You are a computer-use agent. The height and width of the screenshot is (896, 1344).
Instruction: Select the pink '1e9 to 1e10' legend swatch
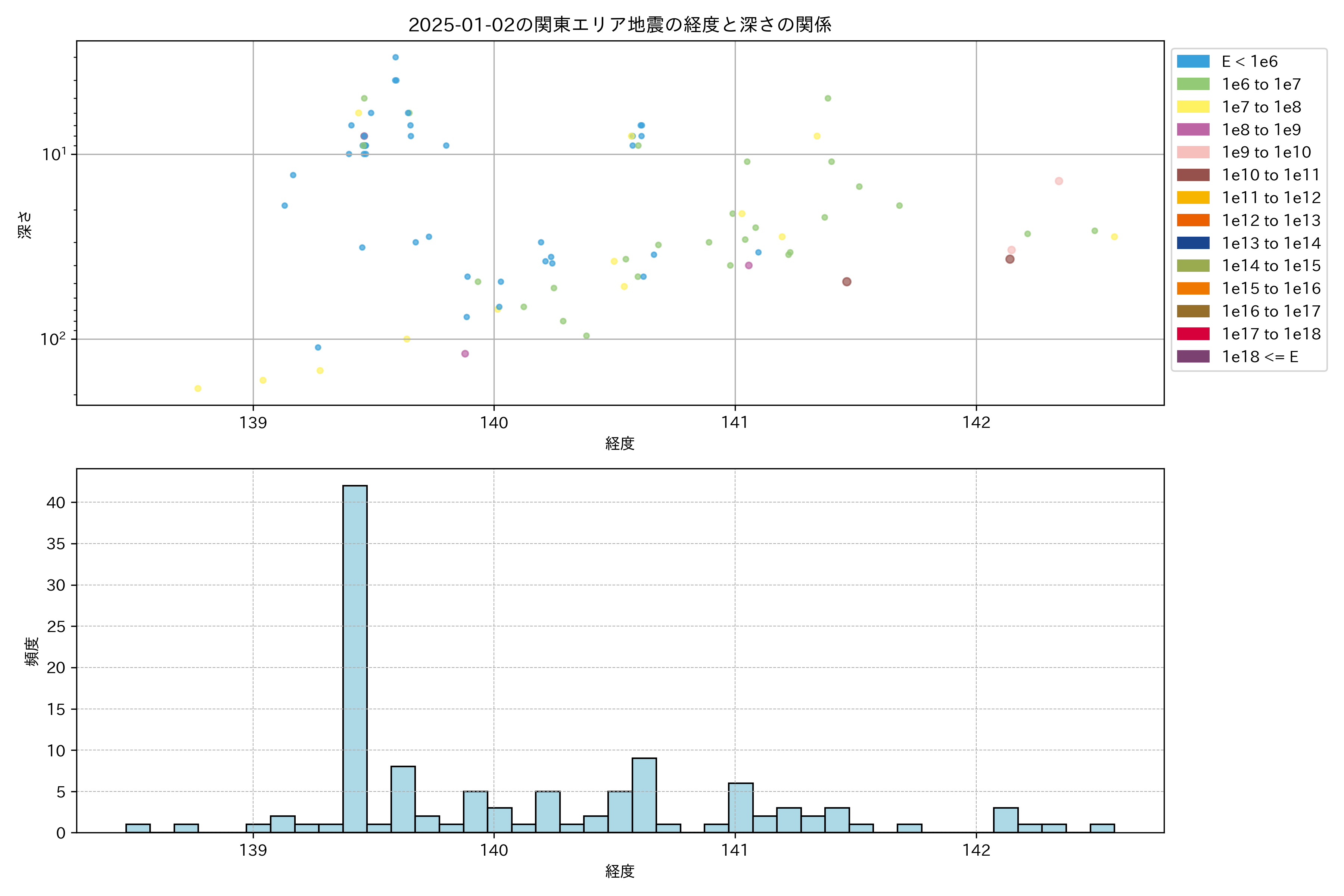pos(1192,152)
